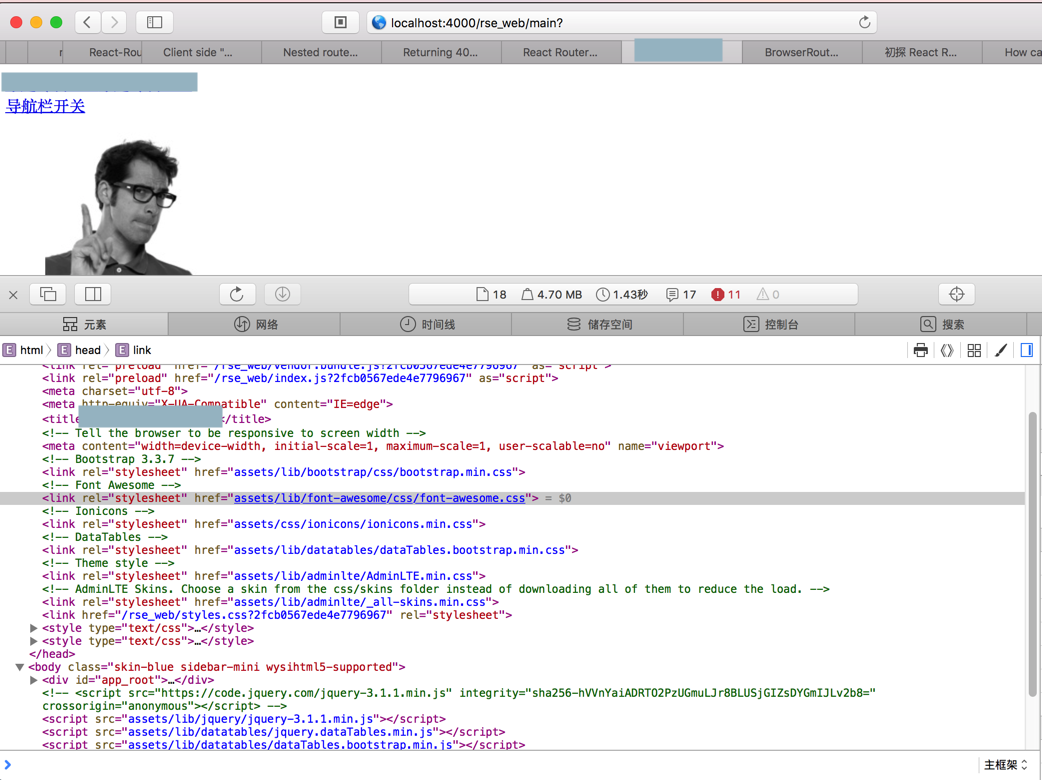This screenshot has height=780, width=1042.
Task: Dock inspector to the side
Action: (93, 294)
